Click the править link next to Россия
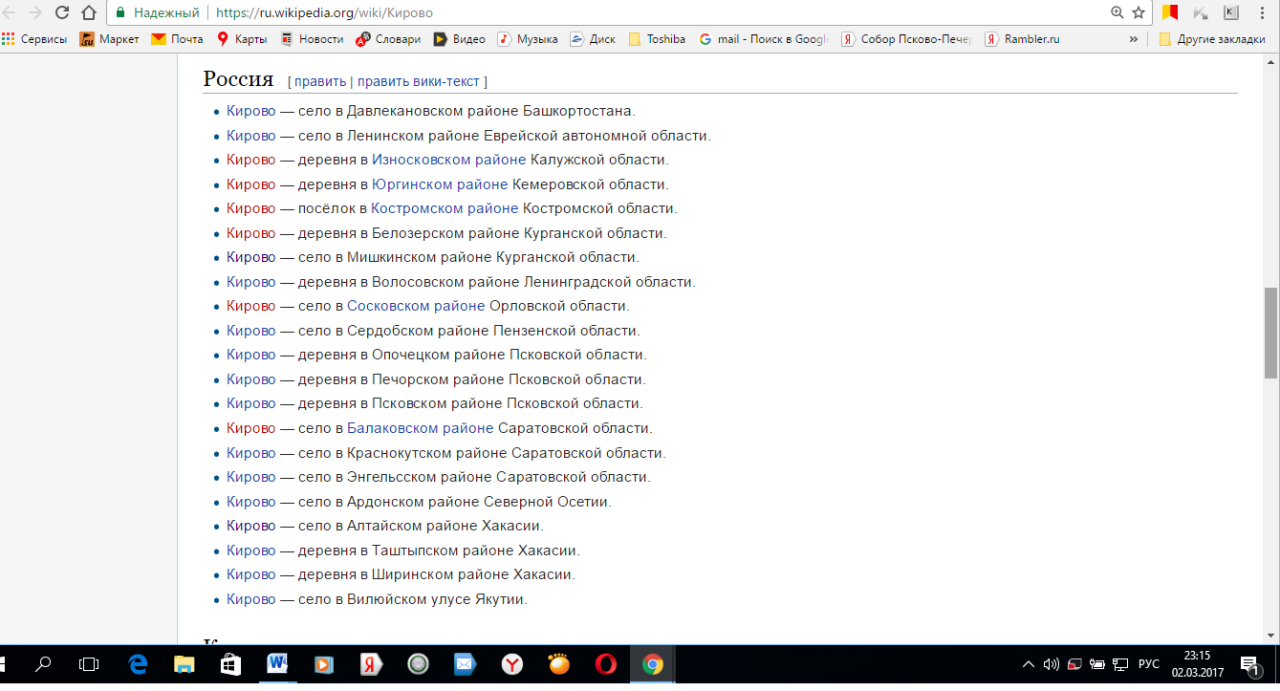 tap(320, 81)
